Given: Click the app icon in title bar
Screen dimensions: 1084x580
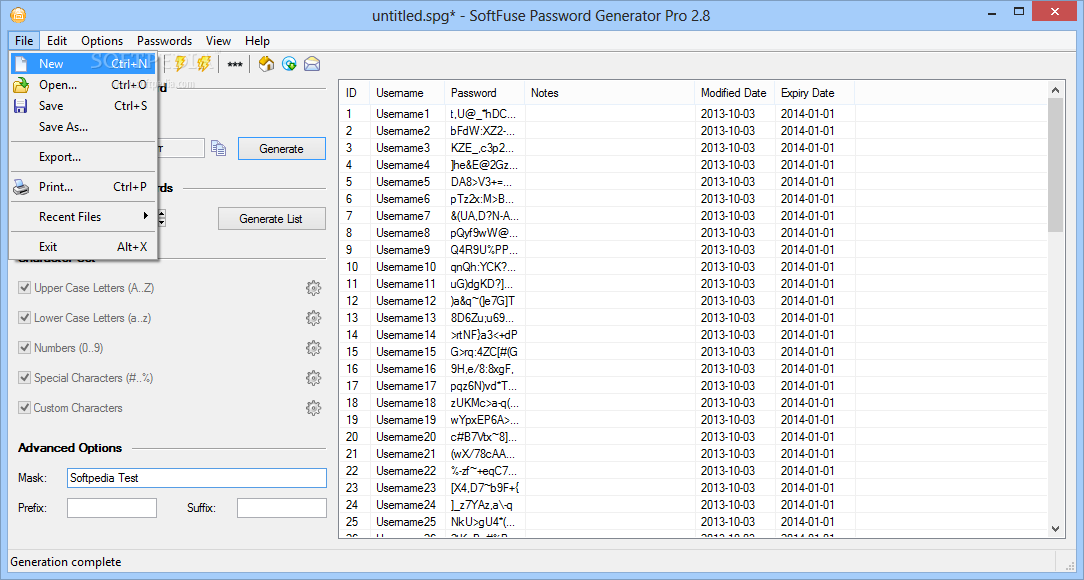Looking at the screenshot, I should [x=18, y=15].
